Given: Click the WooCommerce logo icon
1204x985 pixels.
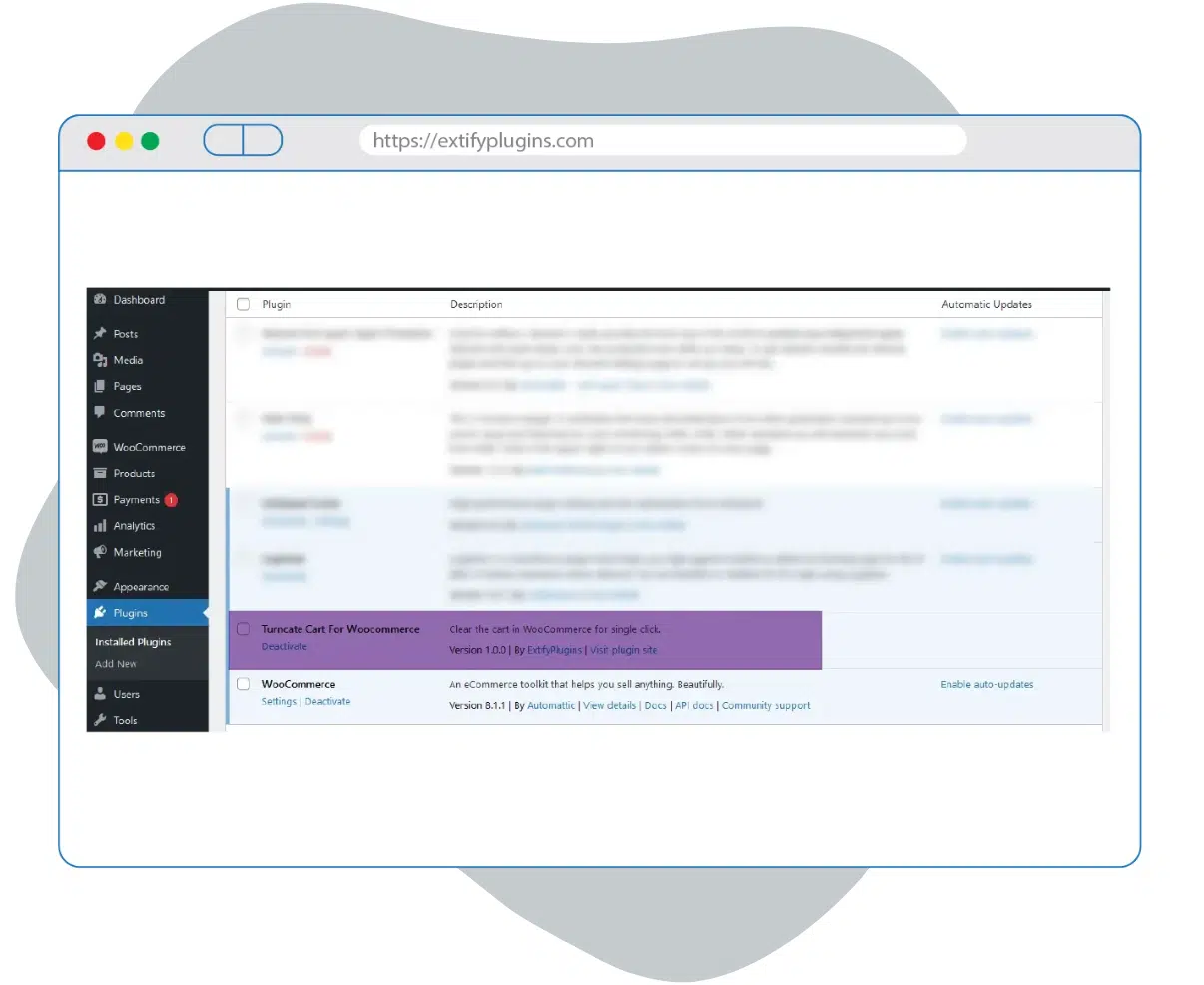Looking at the screenshot, I should tap(100, 447).
